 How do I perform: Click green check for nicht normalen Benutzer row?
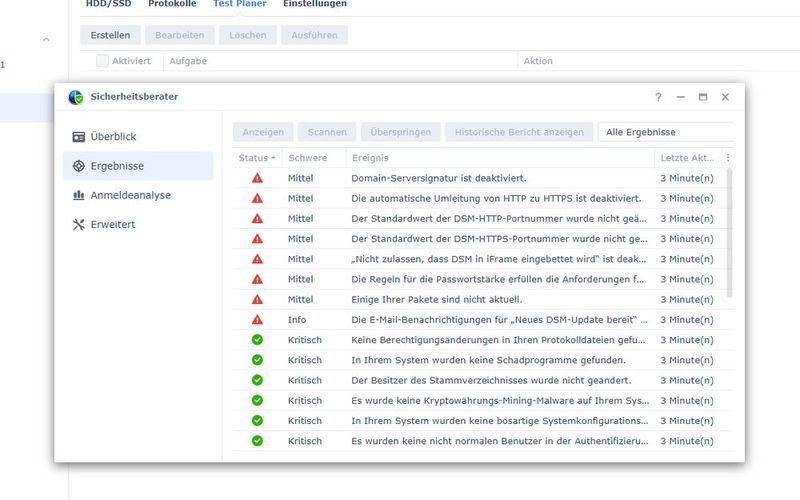[257, 441]
